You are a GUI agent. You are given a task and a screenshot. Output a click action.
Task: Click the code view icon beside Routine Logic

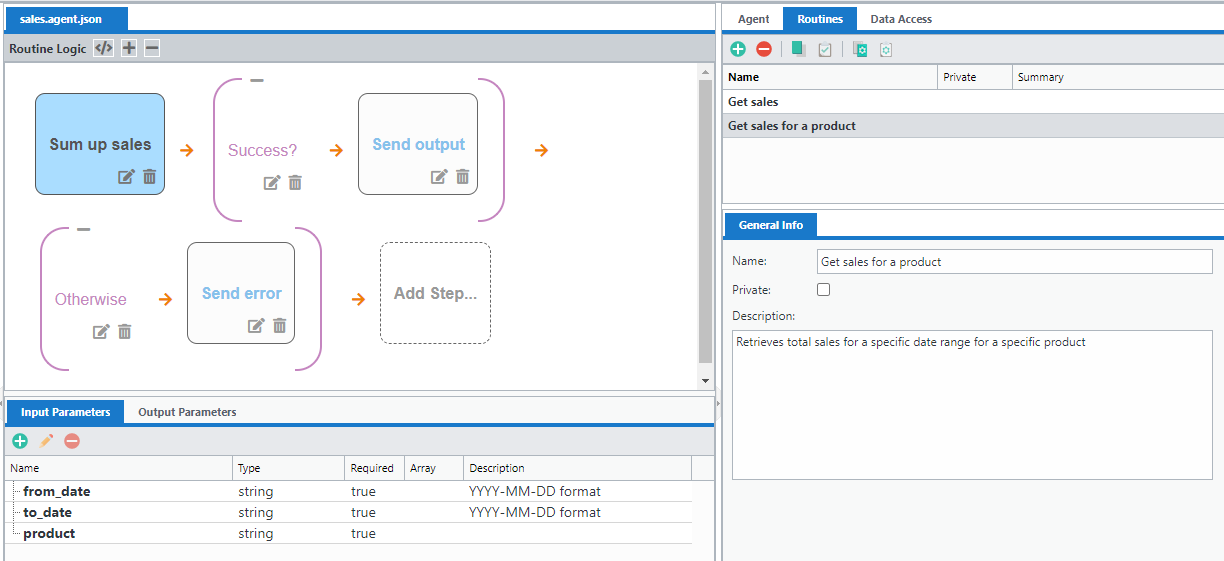coord(103,48)
